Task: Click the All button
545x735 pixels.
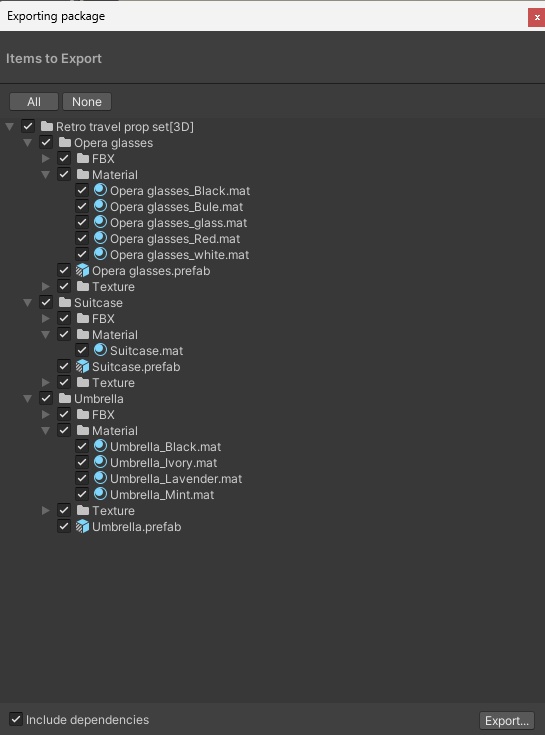Action: pyautogui.click(x=34, y=102)
